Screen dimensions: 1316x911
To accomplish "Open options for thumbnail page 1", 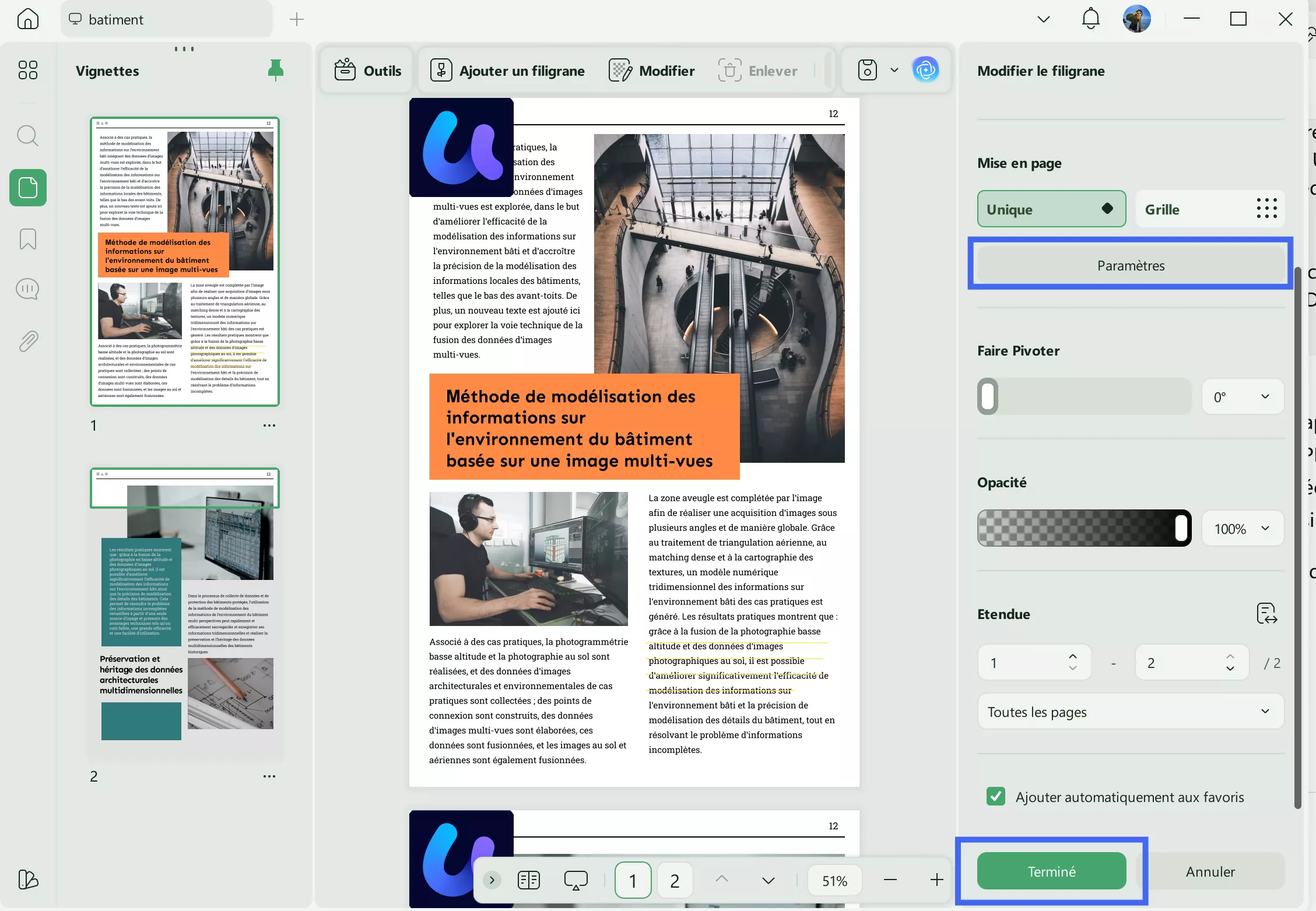I will coord(269,425).
